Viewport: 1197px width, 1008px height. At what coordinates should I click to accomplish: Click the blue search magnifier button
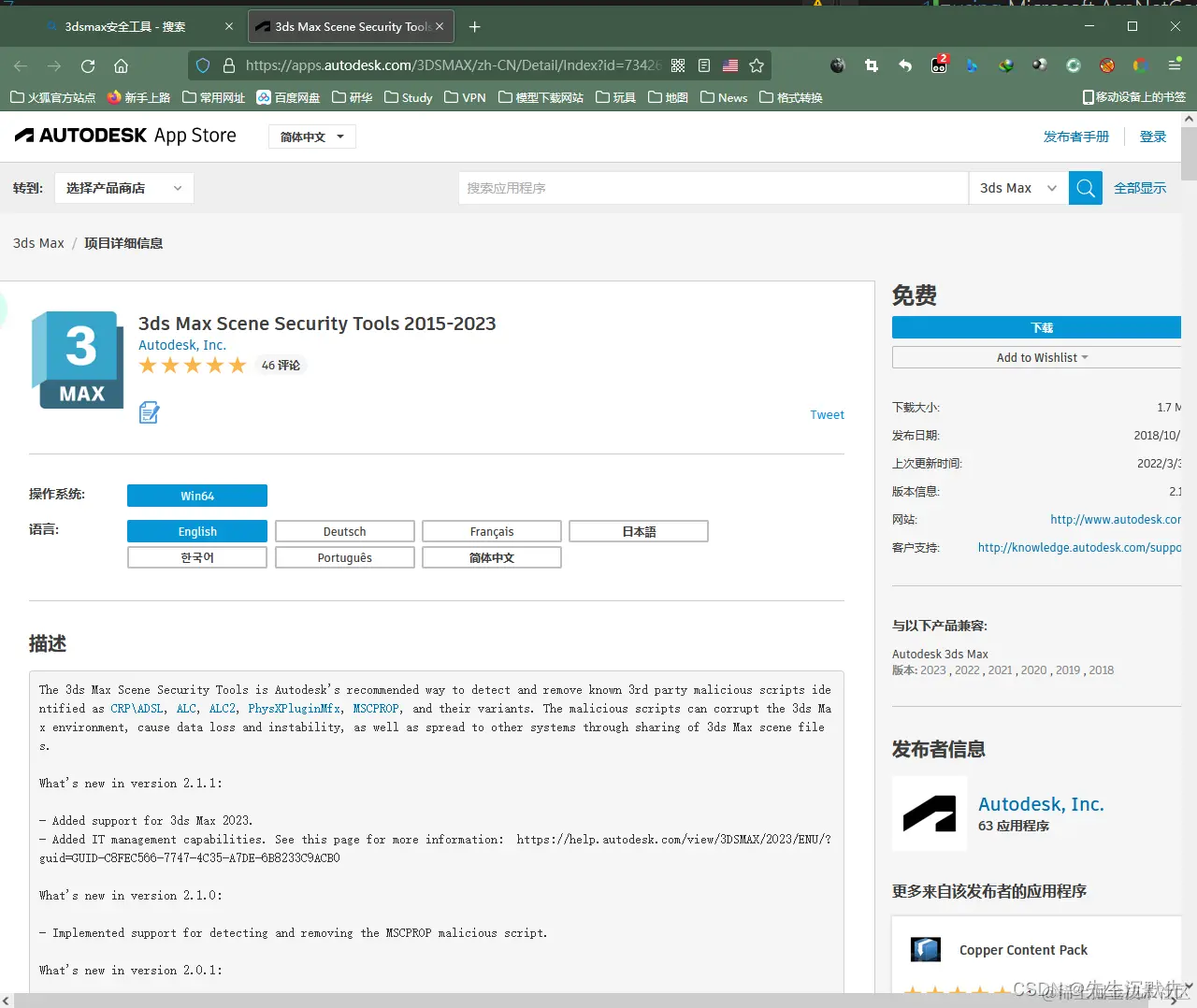click(1086, 188)
